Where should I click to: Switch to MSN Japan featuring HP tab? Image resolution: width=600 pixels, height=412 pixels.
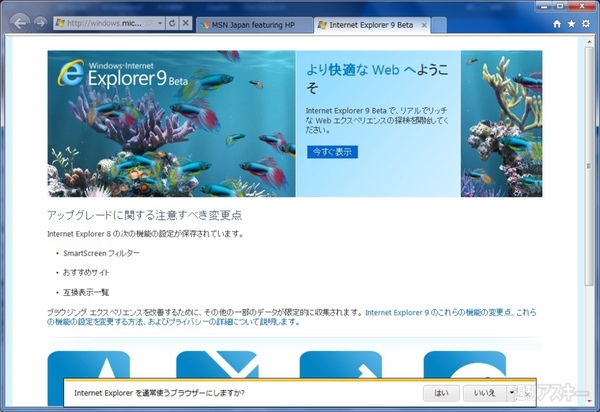254,25
